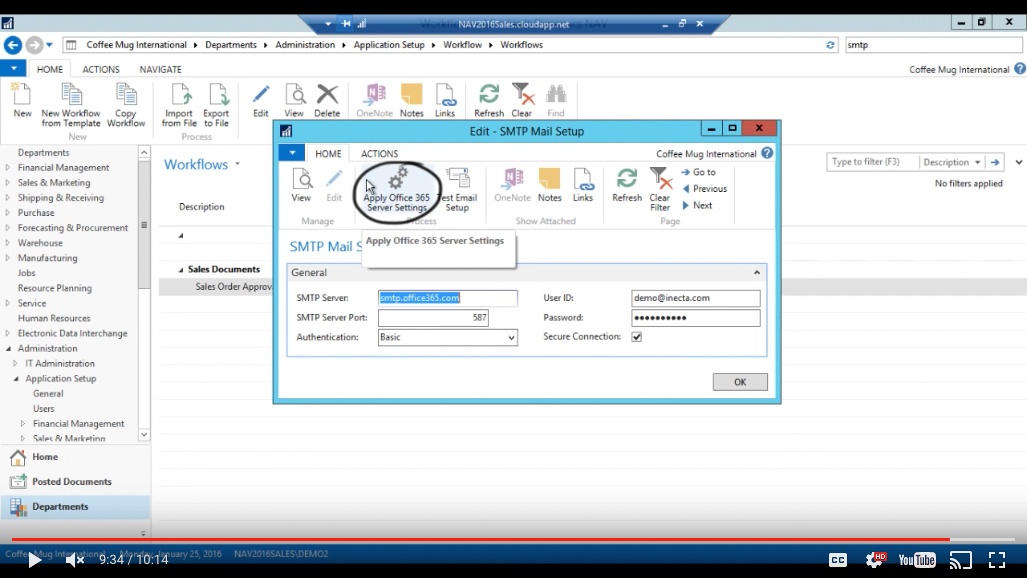Image resolution: width=1027 pixels, height=578 pixels.
Task: Click the SMTP Server Port field
Action: tap(433, 318)
